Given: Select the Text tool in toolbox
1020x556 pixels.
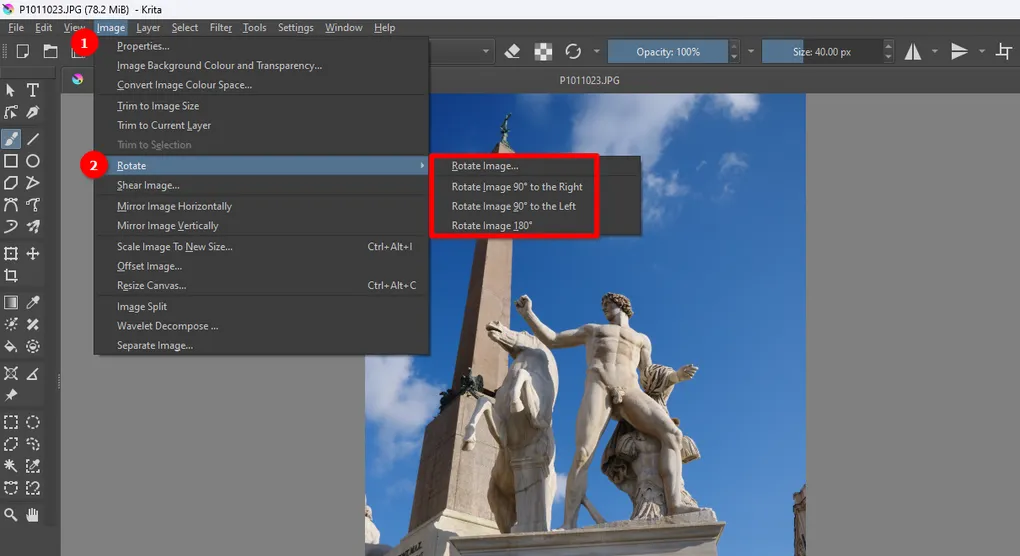Looking at the screenshot, I should [33, 90].
